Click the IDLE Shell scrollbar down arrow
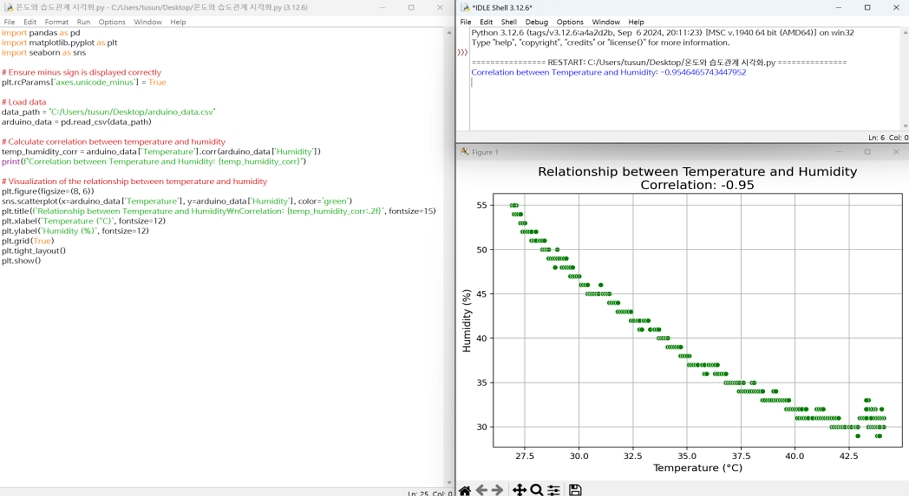Screen dimensions: 909x496 pos(905,126)
